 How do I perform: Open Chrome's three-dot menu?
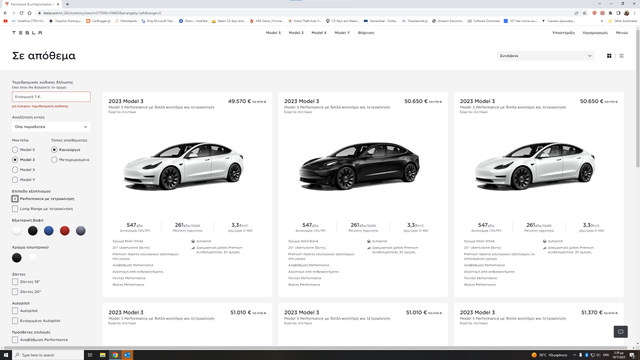[x=635, y=13]
